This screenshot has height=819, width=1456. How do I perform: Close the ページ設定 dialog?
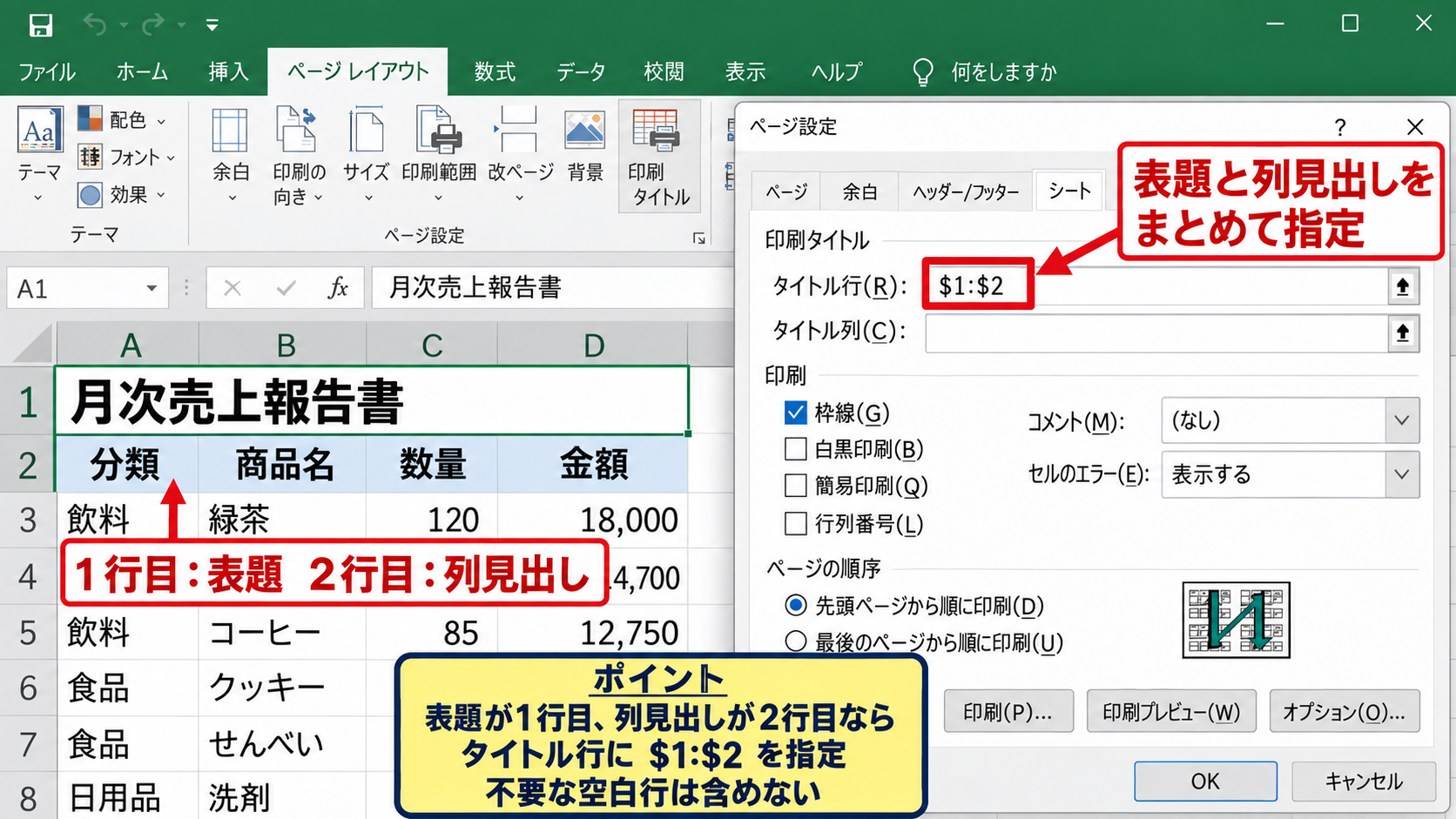pos(1415,127)
